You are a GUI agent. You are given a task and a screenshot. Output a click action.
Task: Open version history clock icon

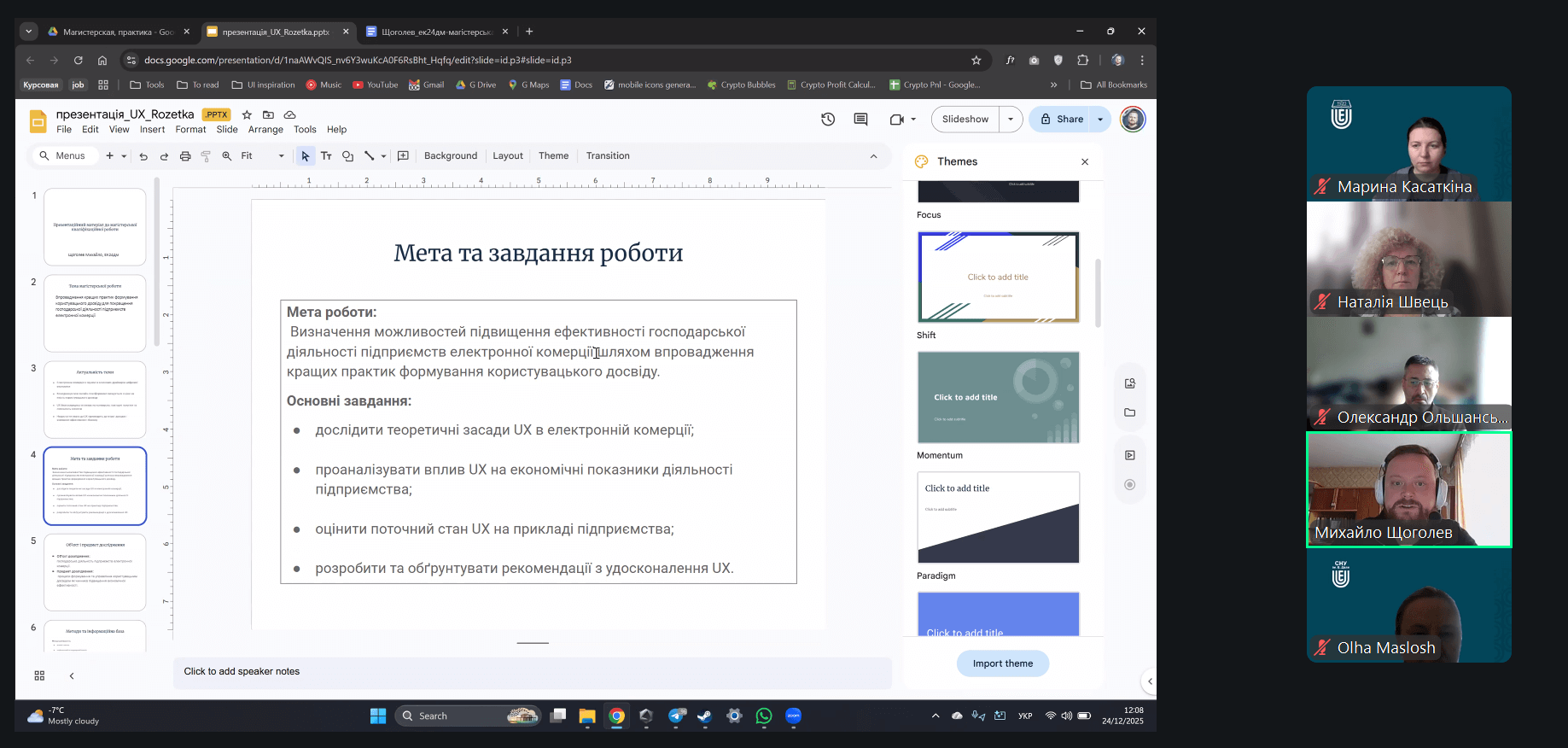pyautogui.click(x=827, y=120)
